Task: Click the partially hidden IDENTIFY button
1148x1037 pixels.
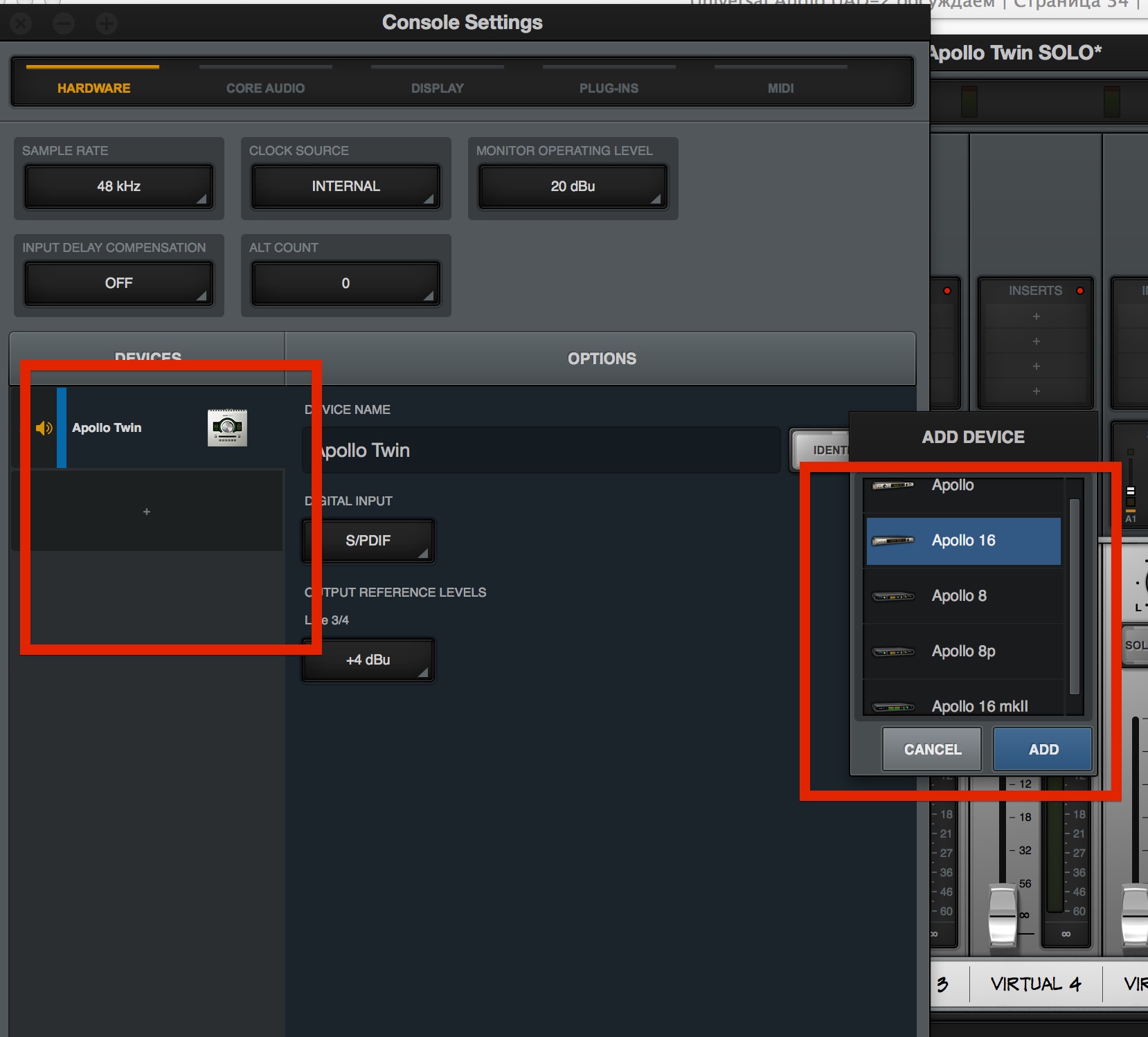Action: [x=820, y=450]
